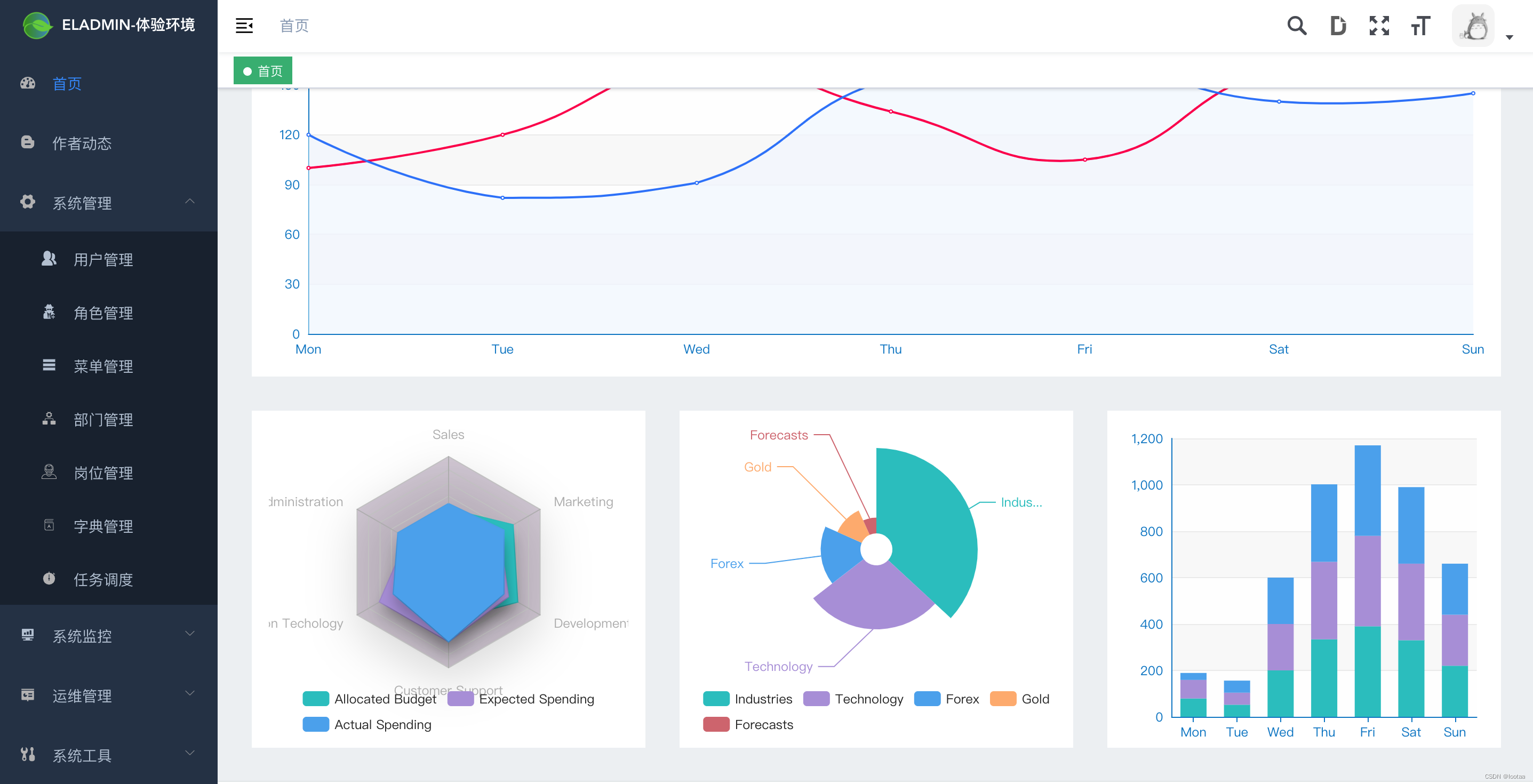Open the font size adjustment icon

pos(1420,26)
